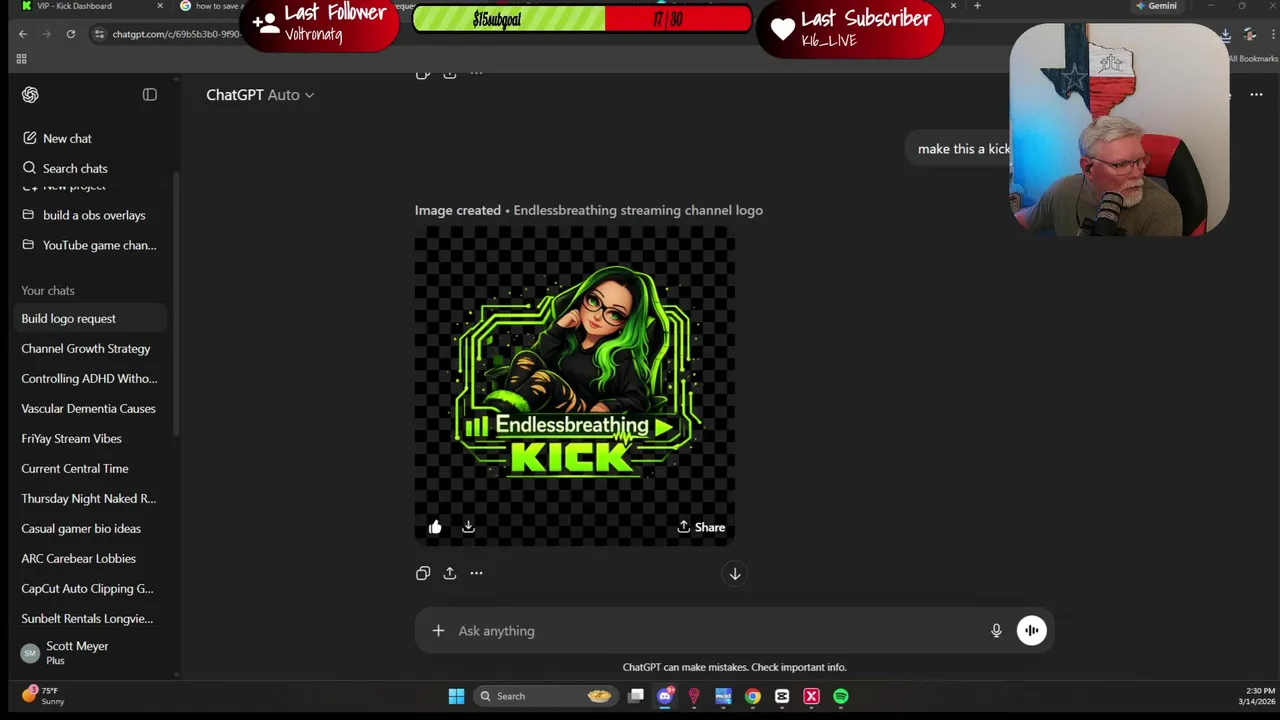
Task: Open the 'CapCut Auto Clipping G...' chat
Action: (87, 588)
